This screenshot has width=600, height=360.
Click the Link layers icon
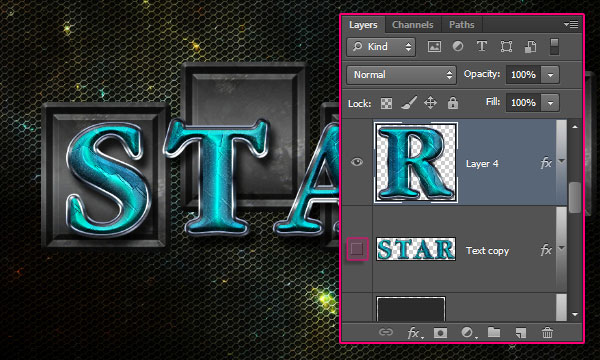(386, 332)
